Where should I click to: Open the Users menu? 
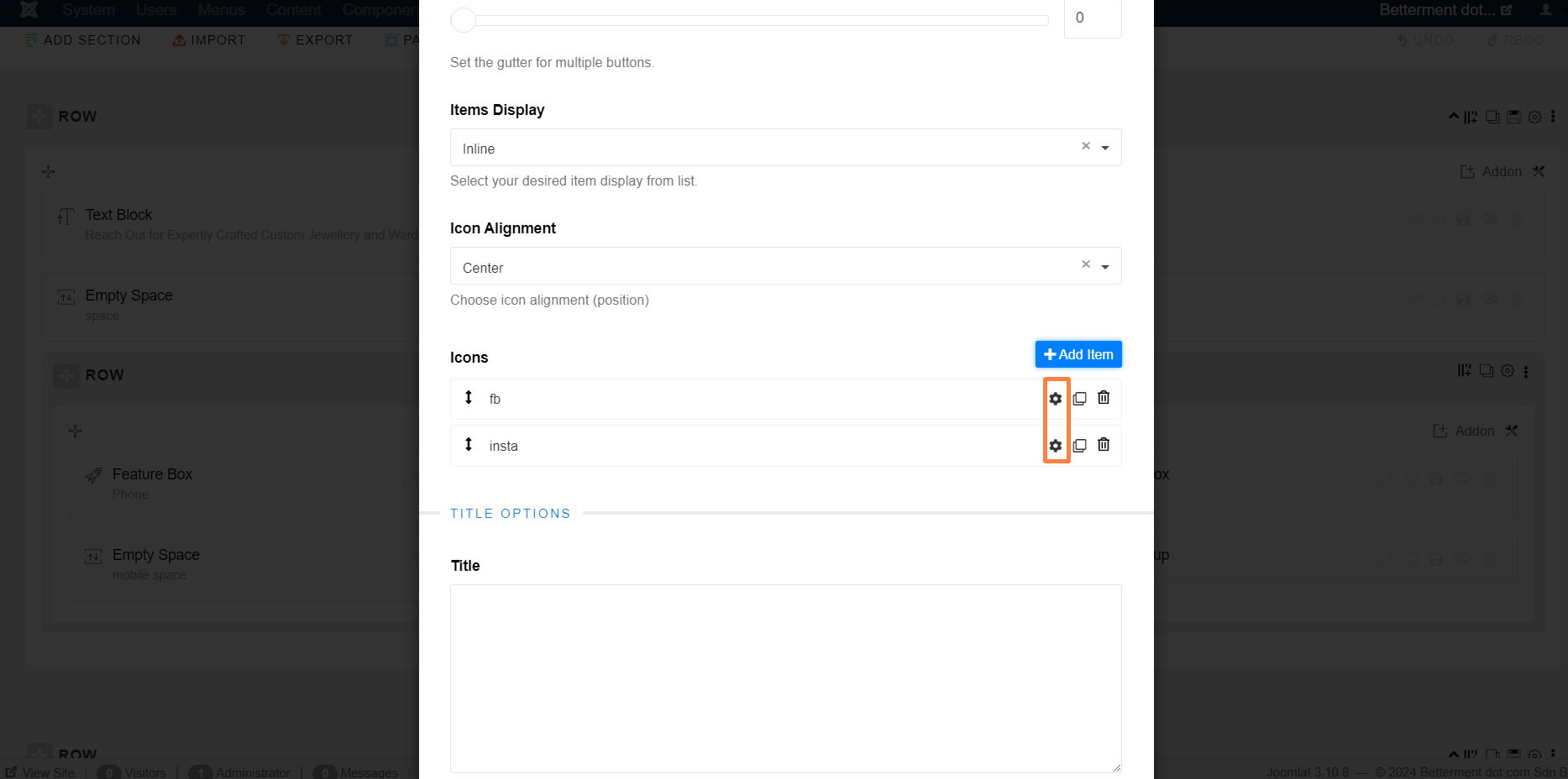pos(156,10)
